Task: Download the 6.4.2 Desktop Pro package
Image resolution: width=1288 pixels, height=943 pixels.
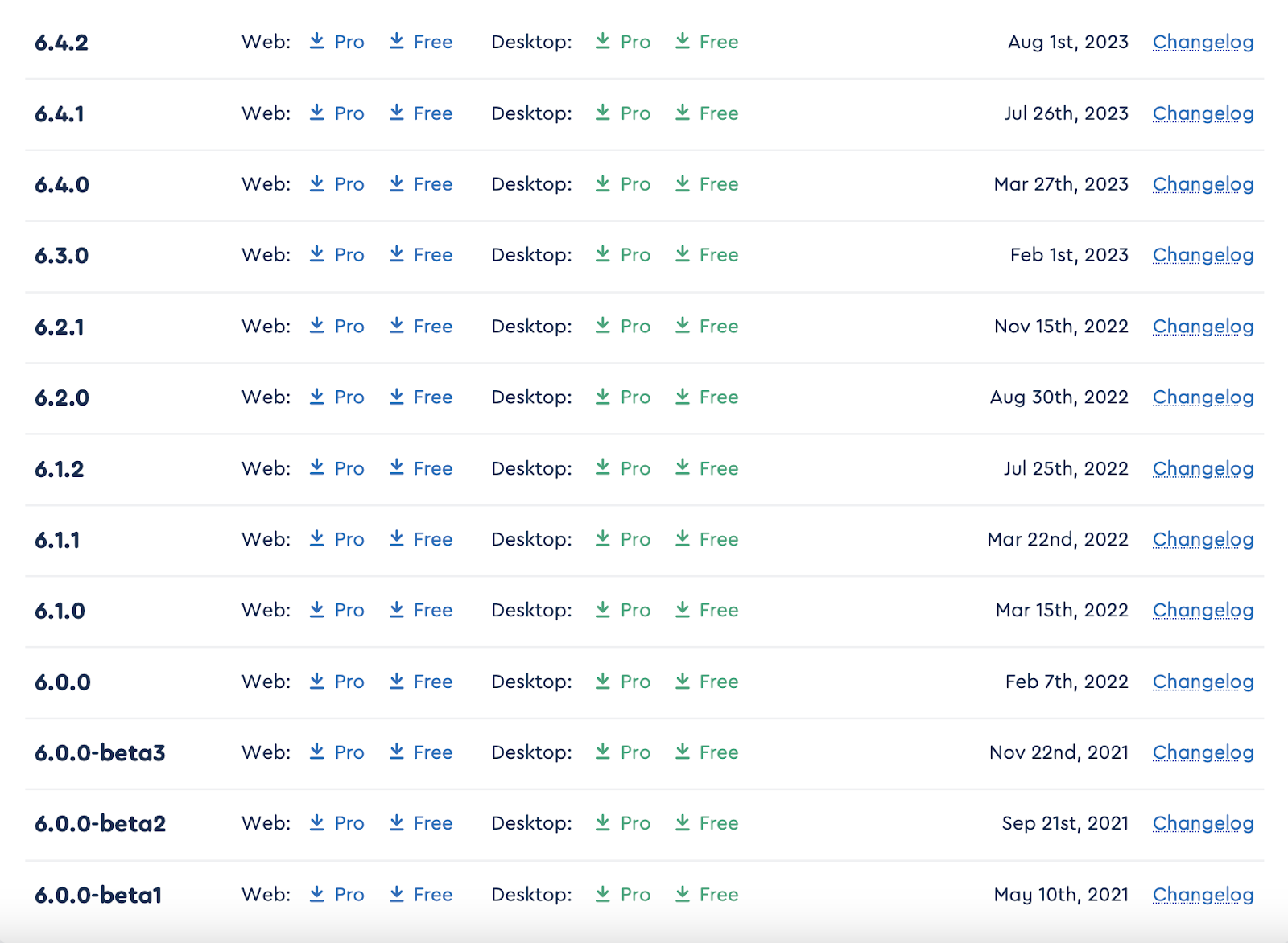Action: tap(622, 42)
